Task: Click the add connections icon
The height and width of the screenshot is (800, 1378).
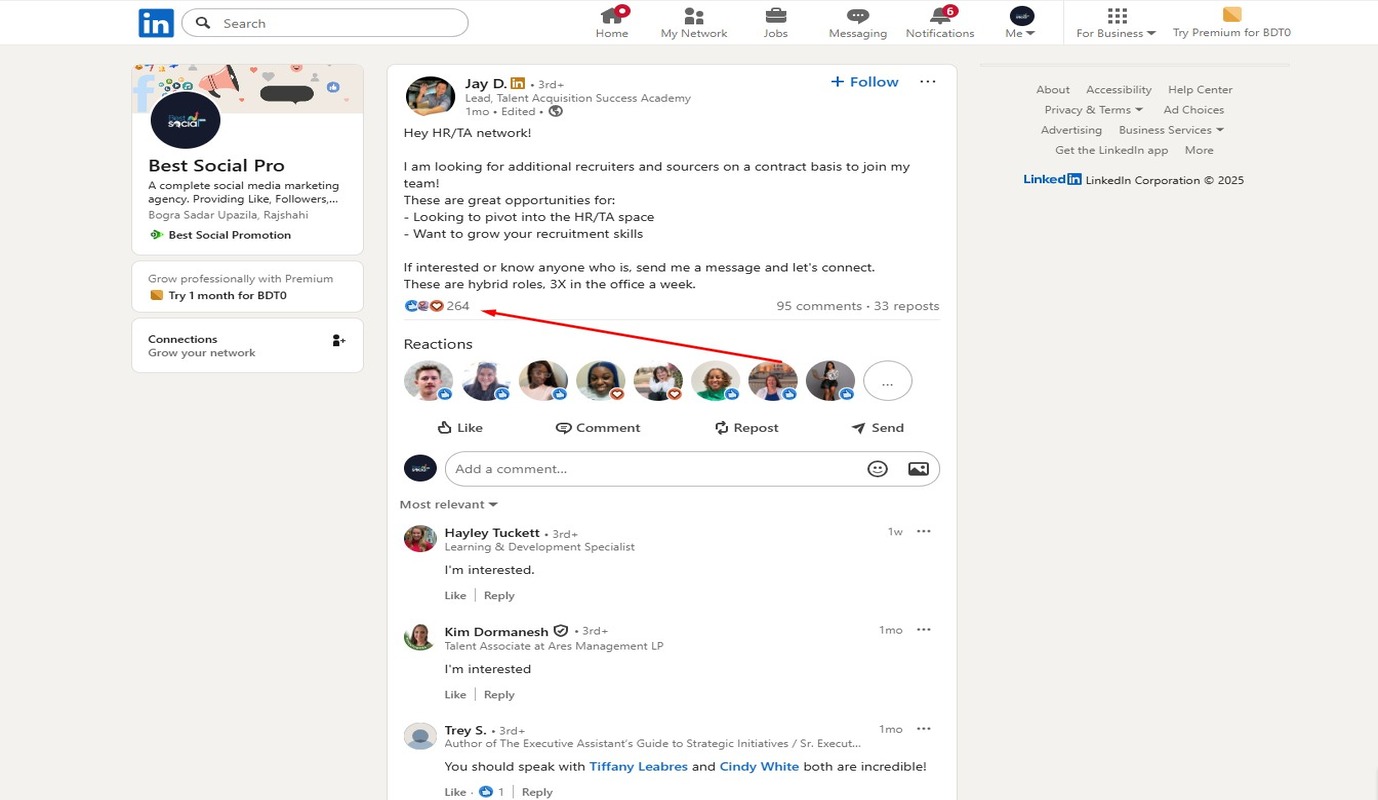Action: pyautogui.click(x=339, y=341)
